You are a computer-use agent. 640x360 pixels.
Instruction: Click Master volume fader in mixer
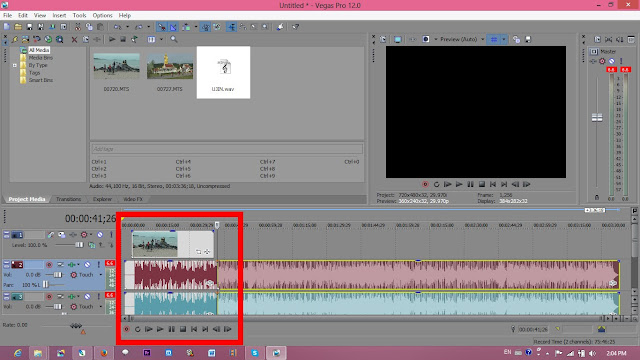[597, 118]
